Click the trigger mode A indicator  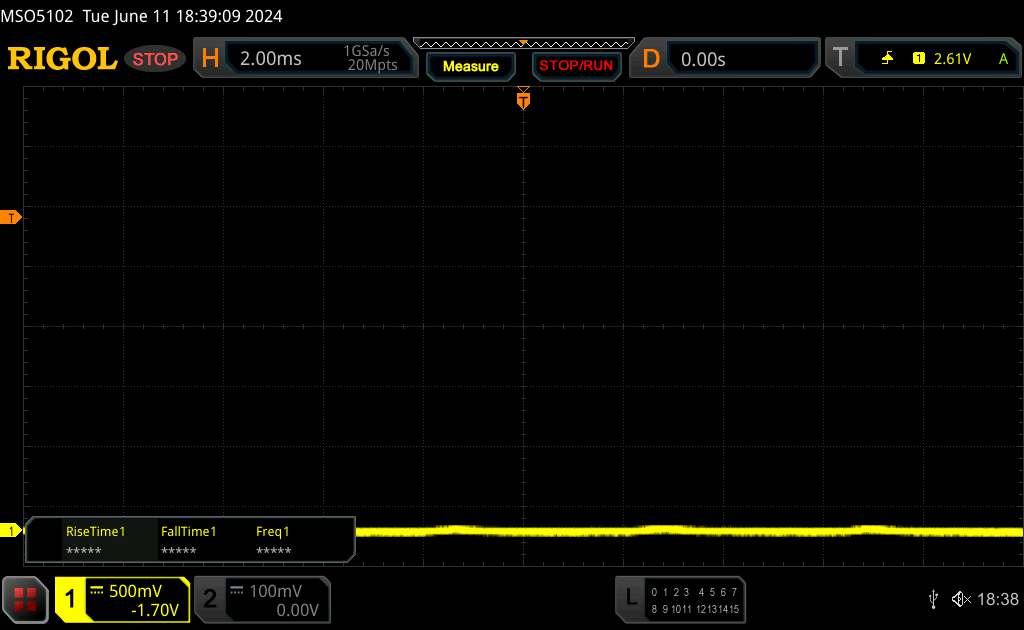[x=1003, y=59]
